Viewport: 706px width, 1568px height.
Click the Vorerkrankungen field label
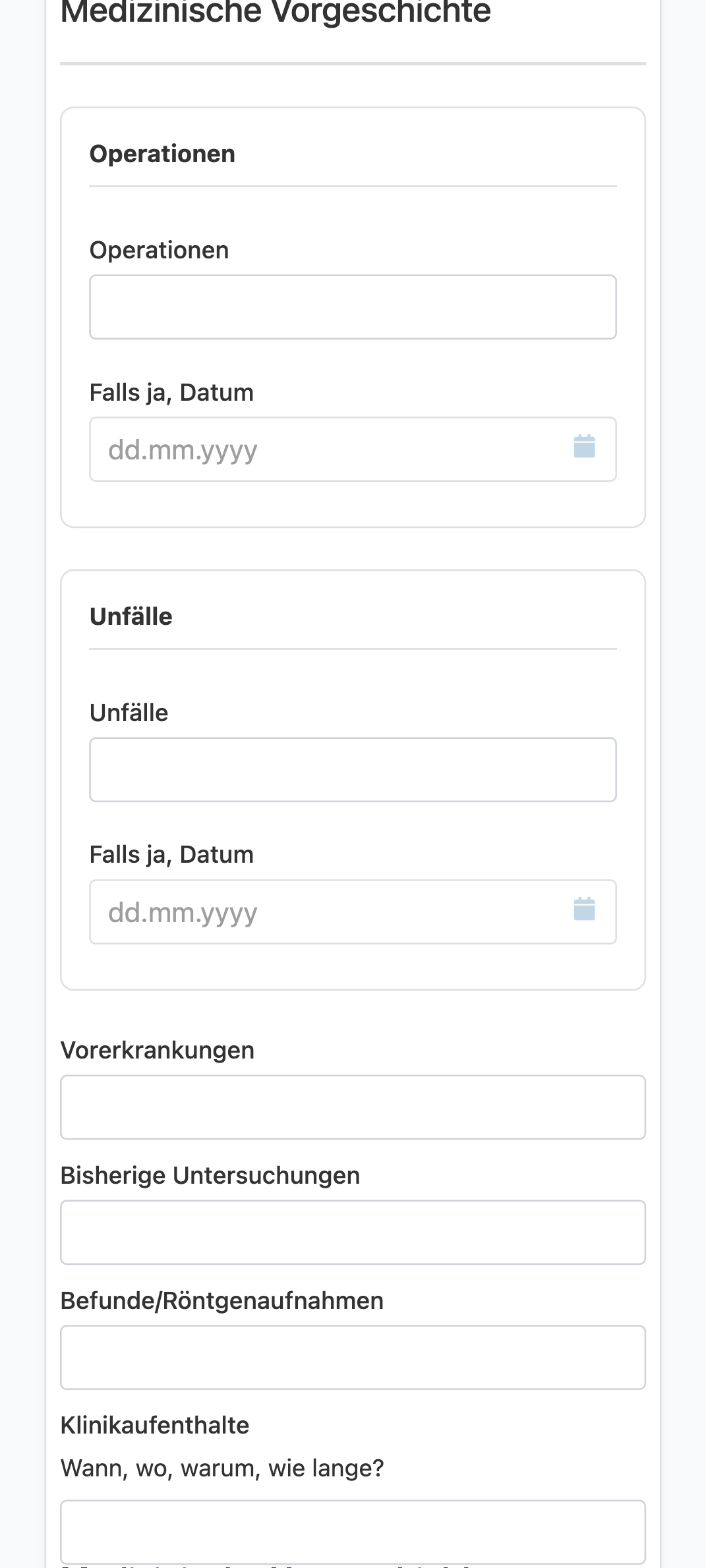(158, 1050)
